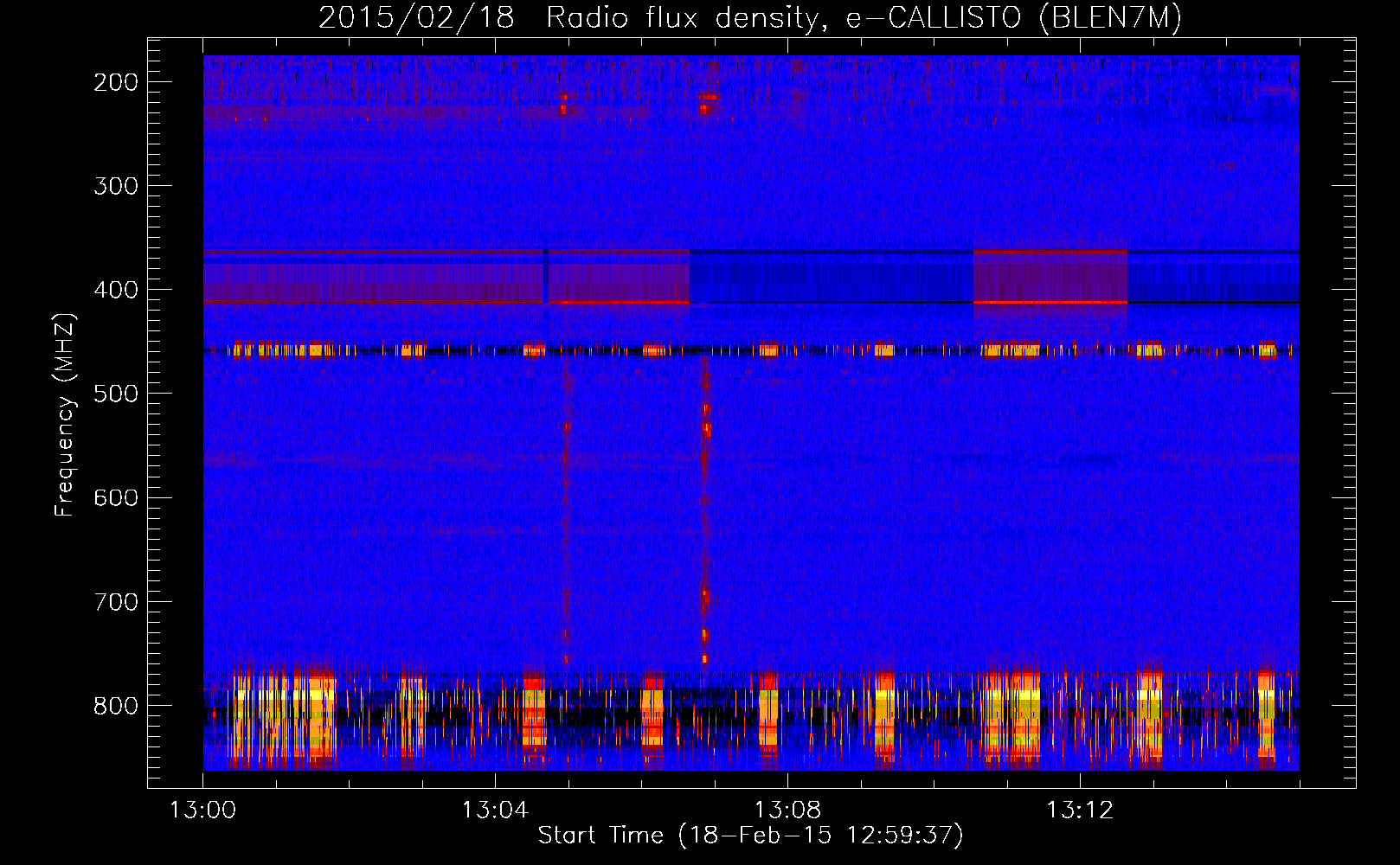Screen dimensions: 1400x865
Task: Click the 13:04 time tick label
Action: coord(495,811)
